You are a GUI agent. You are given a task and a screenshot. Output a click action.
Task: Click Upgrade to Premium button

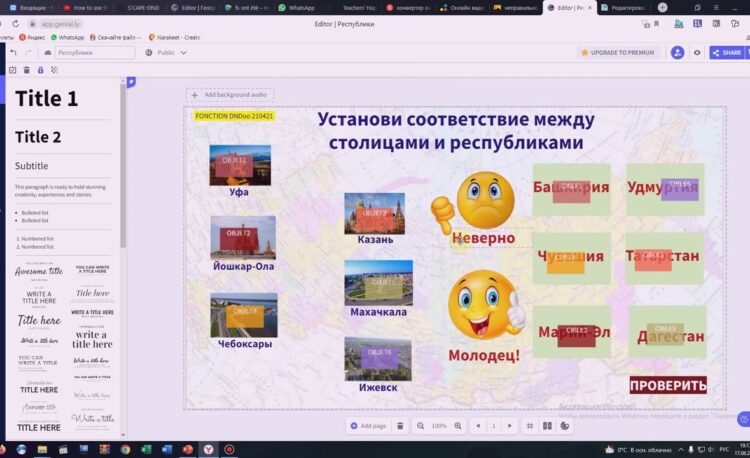pos(619,52)
